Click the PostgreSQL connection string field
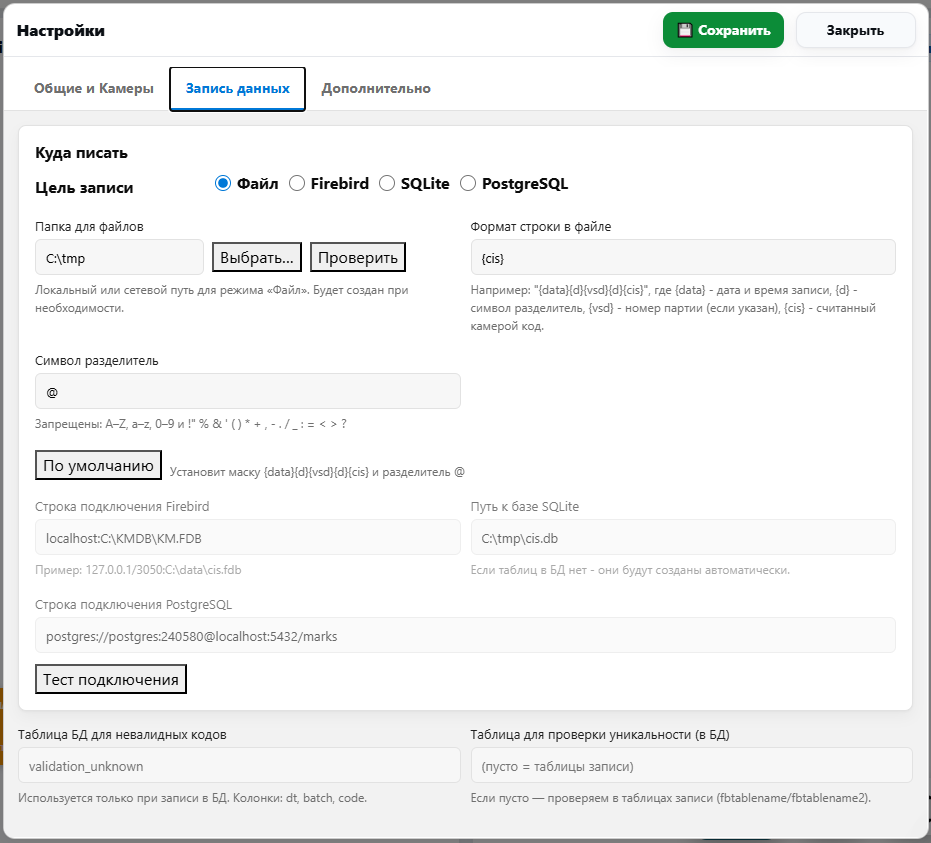Viewport: 931px width, 843px height. [465, 635]
